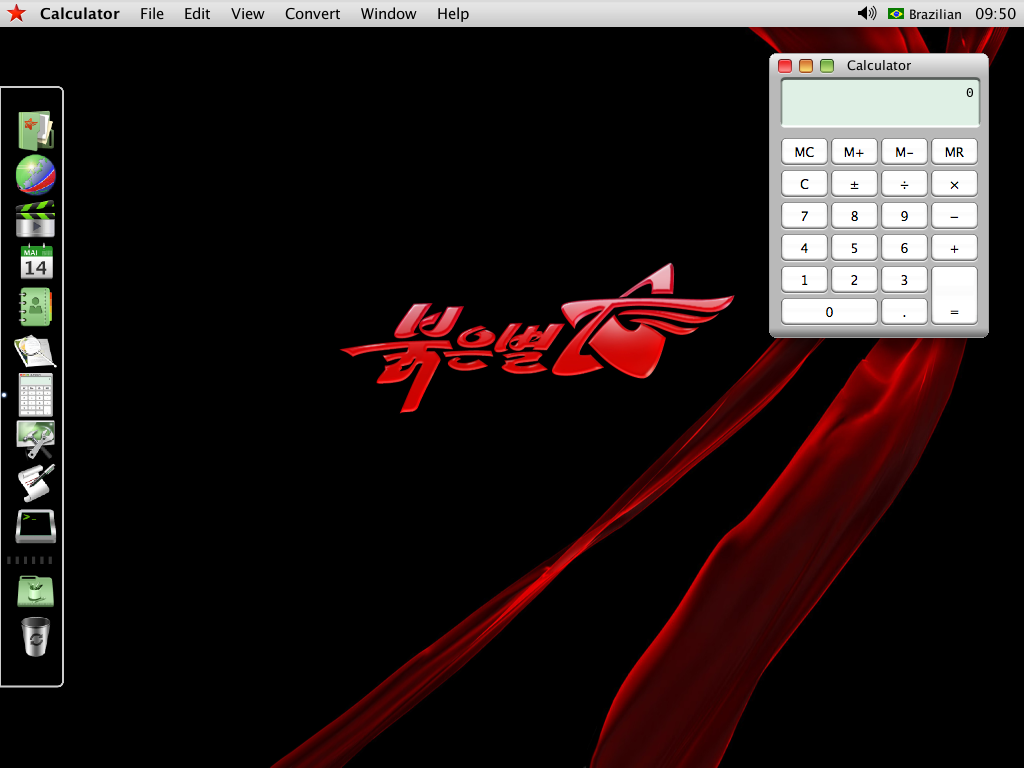The width and height of the screenshot is (1024, 768).
Task: Click the equals (=) key
Action: (x=954, y=295)
